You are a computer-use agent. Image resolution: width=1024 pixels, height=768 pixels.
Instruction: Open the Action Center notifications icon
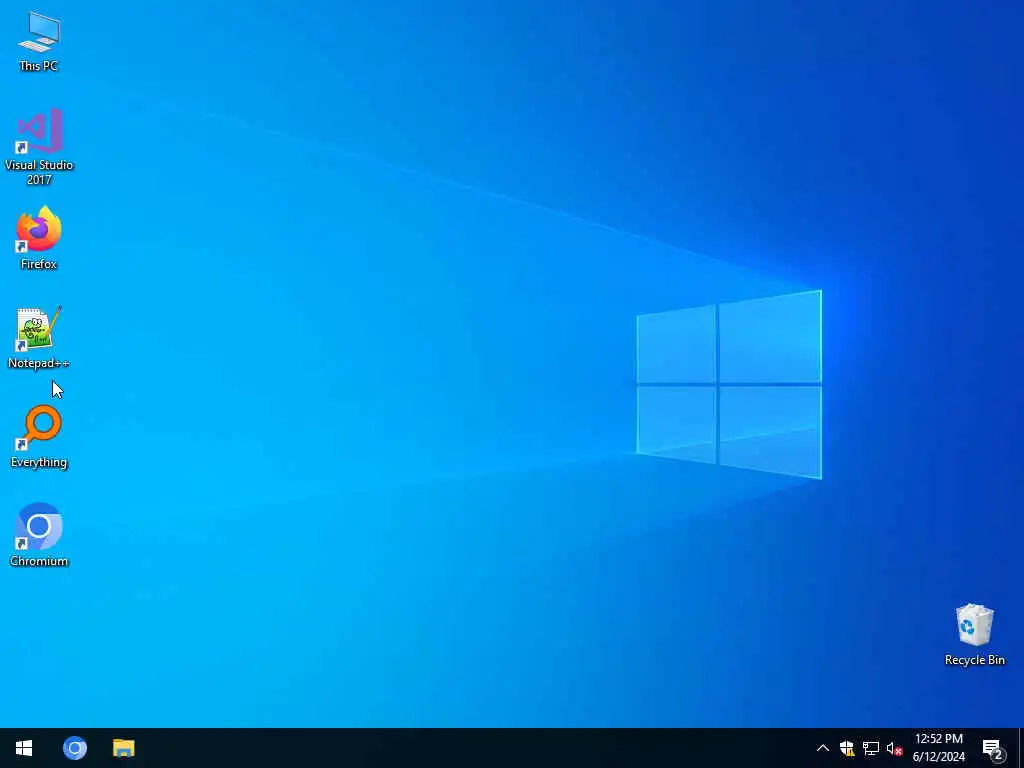pos(993,748)
